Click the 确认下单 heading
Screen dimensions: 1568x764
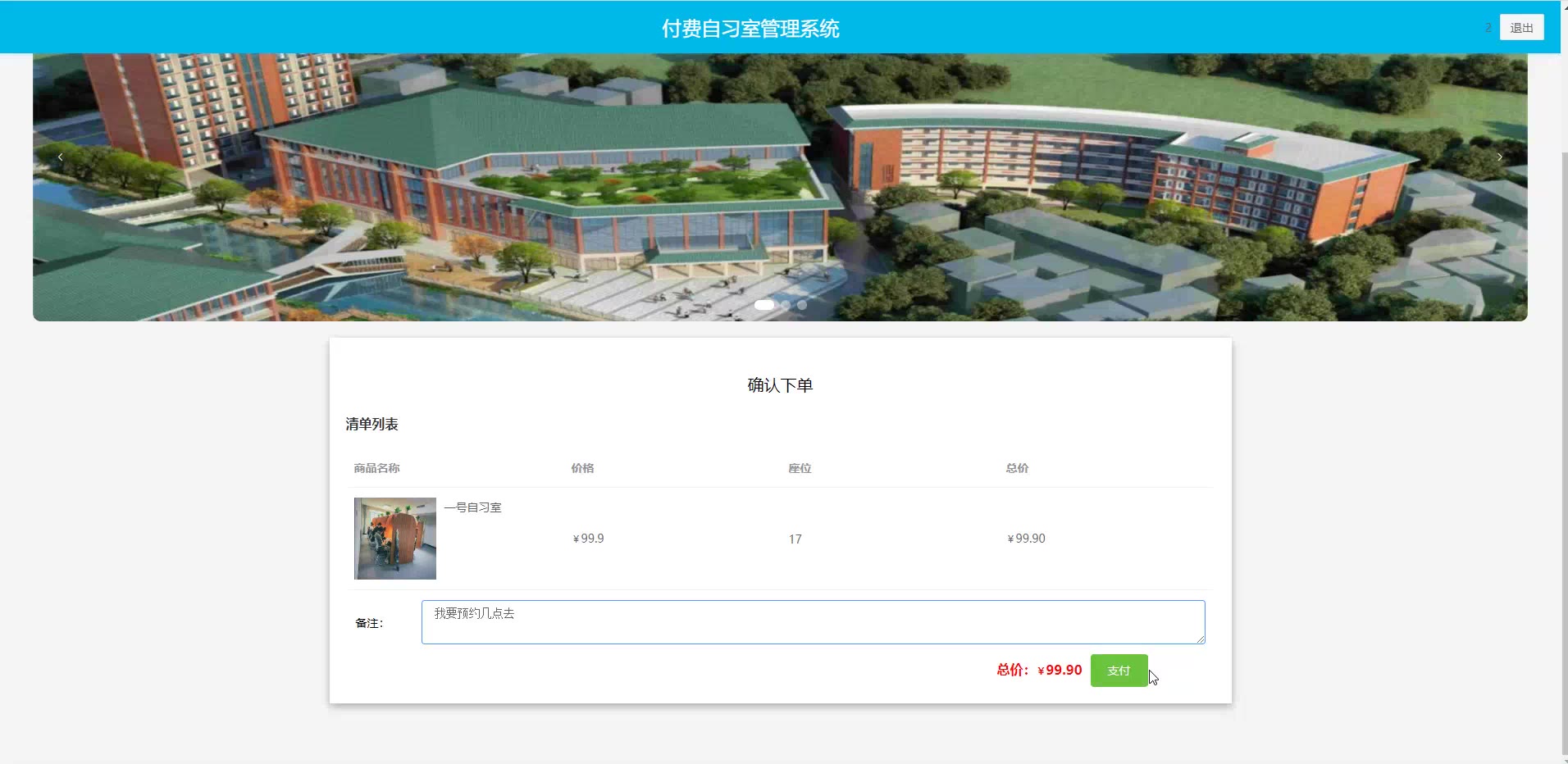[780, 385]
